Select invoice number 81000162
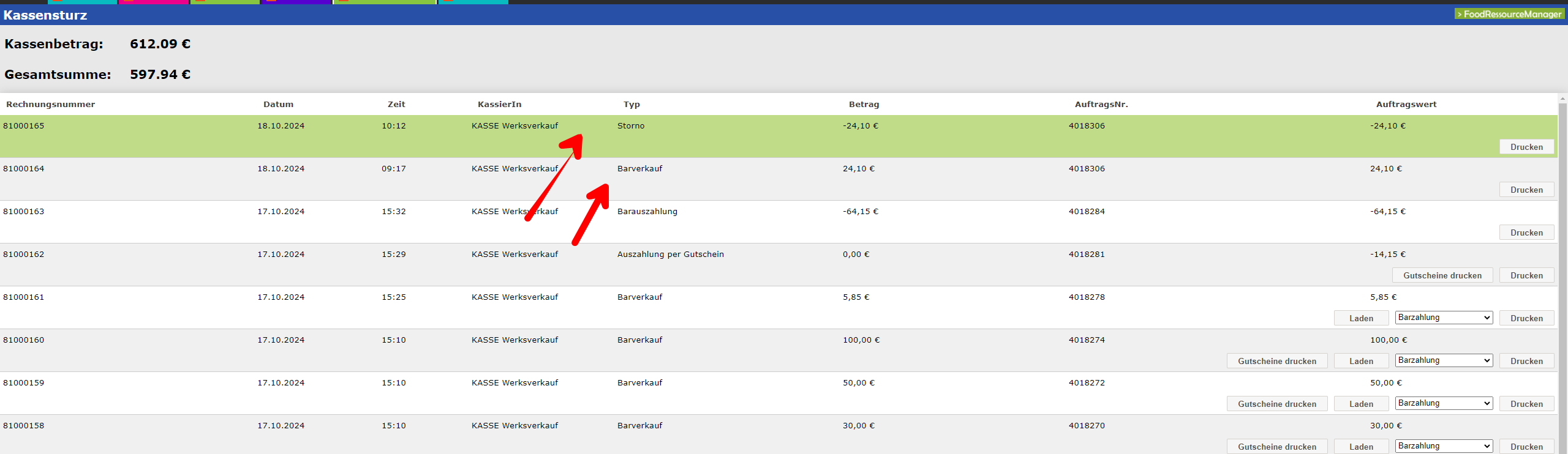This screenshot has height=454, width=1568. coord(23,254)
